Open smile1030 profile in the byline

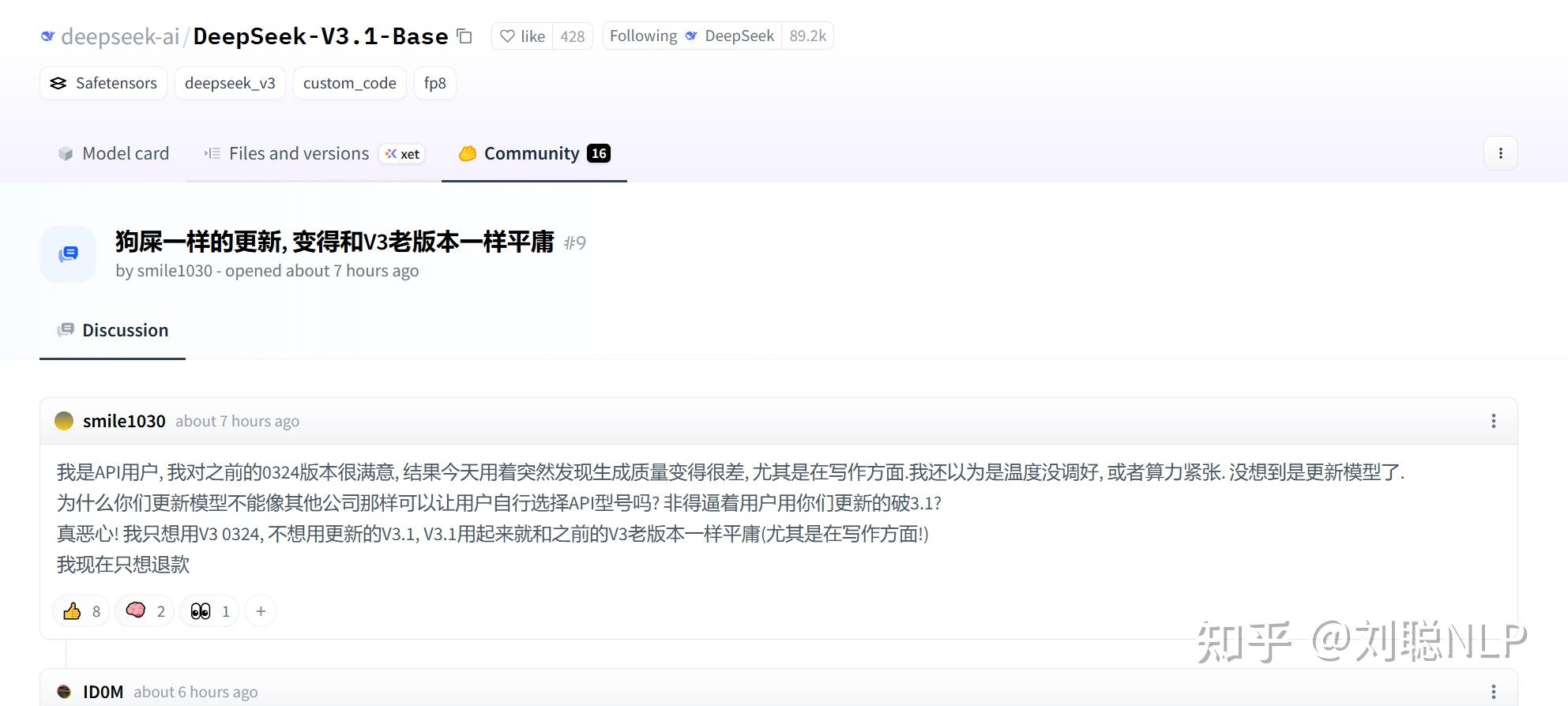tap(175, 271)
